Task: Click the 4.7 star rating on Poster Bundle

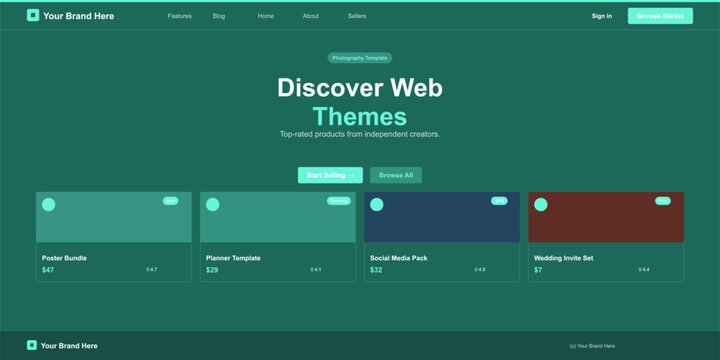Action: coord(152,270)
